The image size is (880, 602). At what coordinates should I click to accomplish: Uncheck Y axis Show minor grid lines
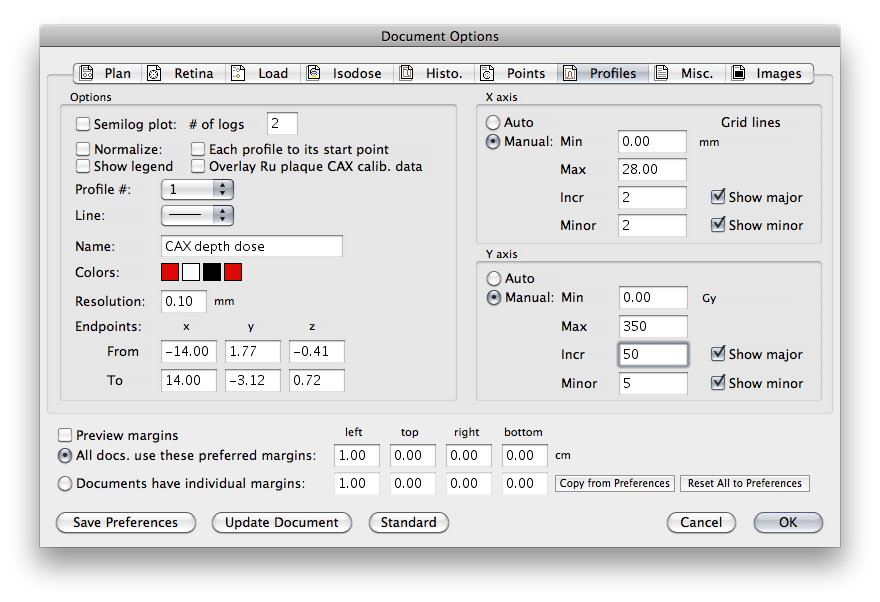718,383
